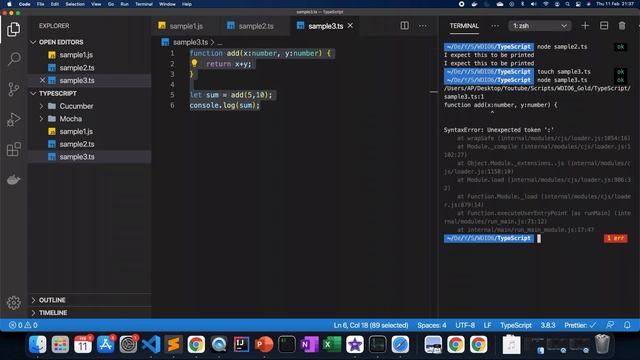Open sample1.js in Open Editors
This screenshot has width=640, height=360.
click(x=76, y=55)
